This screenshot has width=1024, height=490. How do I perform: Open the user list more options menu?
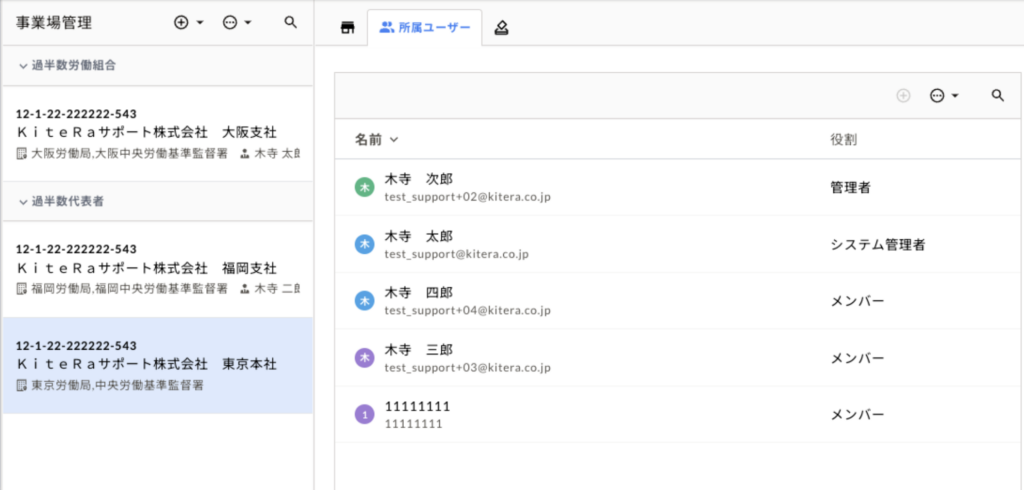(x=943, y=95)
